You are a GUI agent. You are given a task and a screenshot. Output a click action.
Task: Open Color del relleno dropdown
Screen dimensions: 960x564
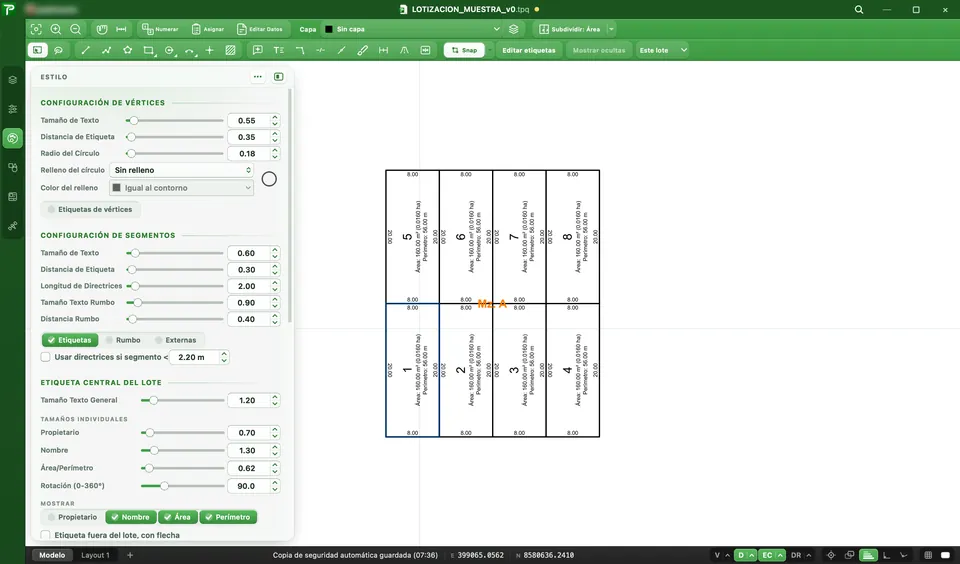coord(181,187)
